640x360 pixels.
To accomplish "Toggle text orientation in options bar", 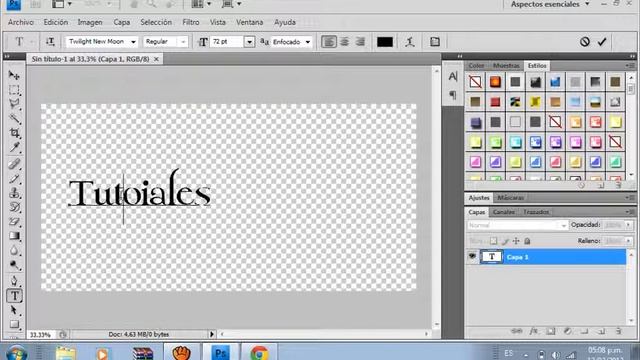I will [50, 42].
